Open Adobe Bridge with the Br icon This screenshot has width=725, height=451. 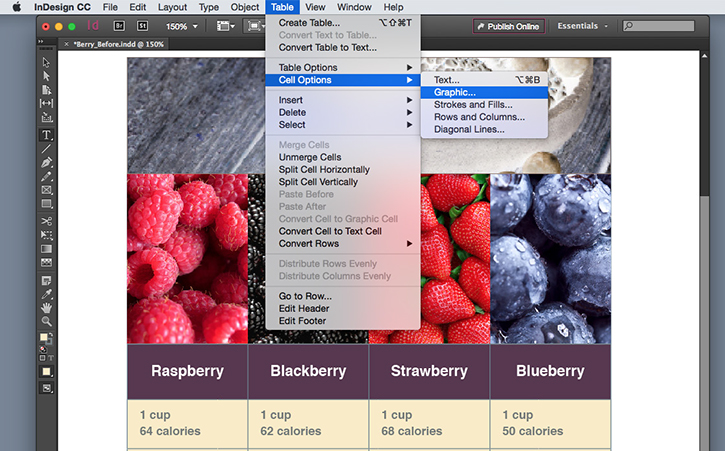[x=119, y=26]
